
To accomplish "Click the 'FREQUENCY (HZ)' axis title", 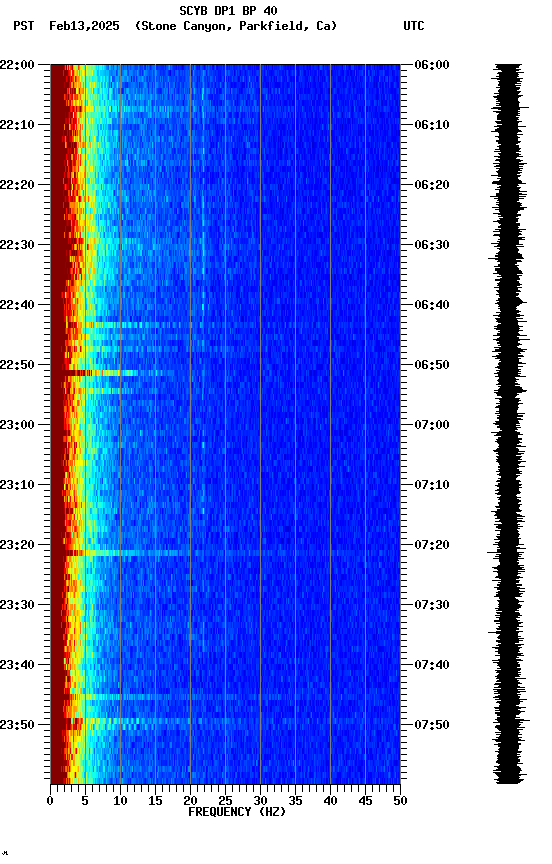I will tap(237, 812).
